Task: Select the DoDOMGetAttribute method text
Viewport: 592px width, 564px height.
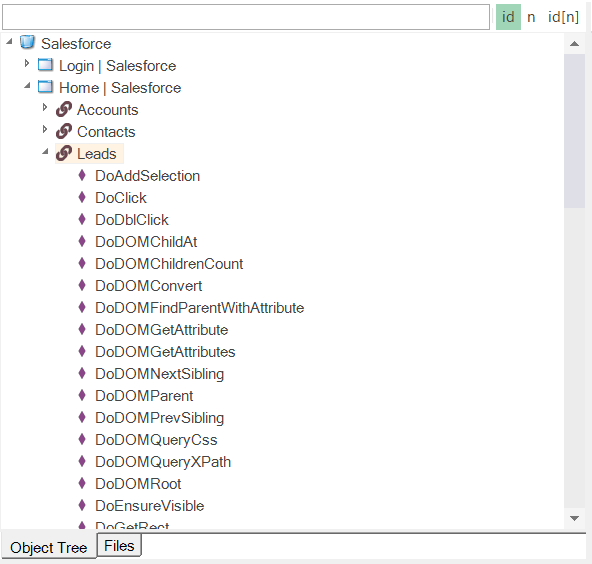Action: [162, 330]
